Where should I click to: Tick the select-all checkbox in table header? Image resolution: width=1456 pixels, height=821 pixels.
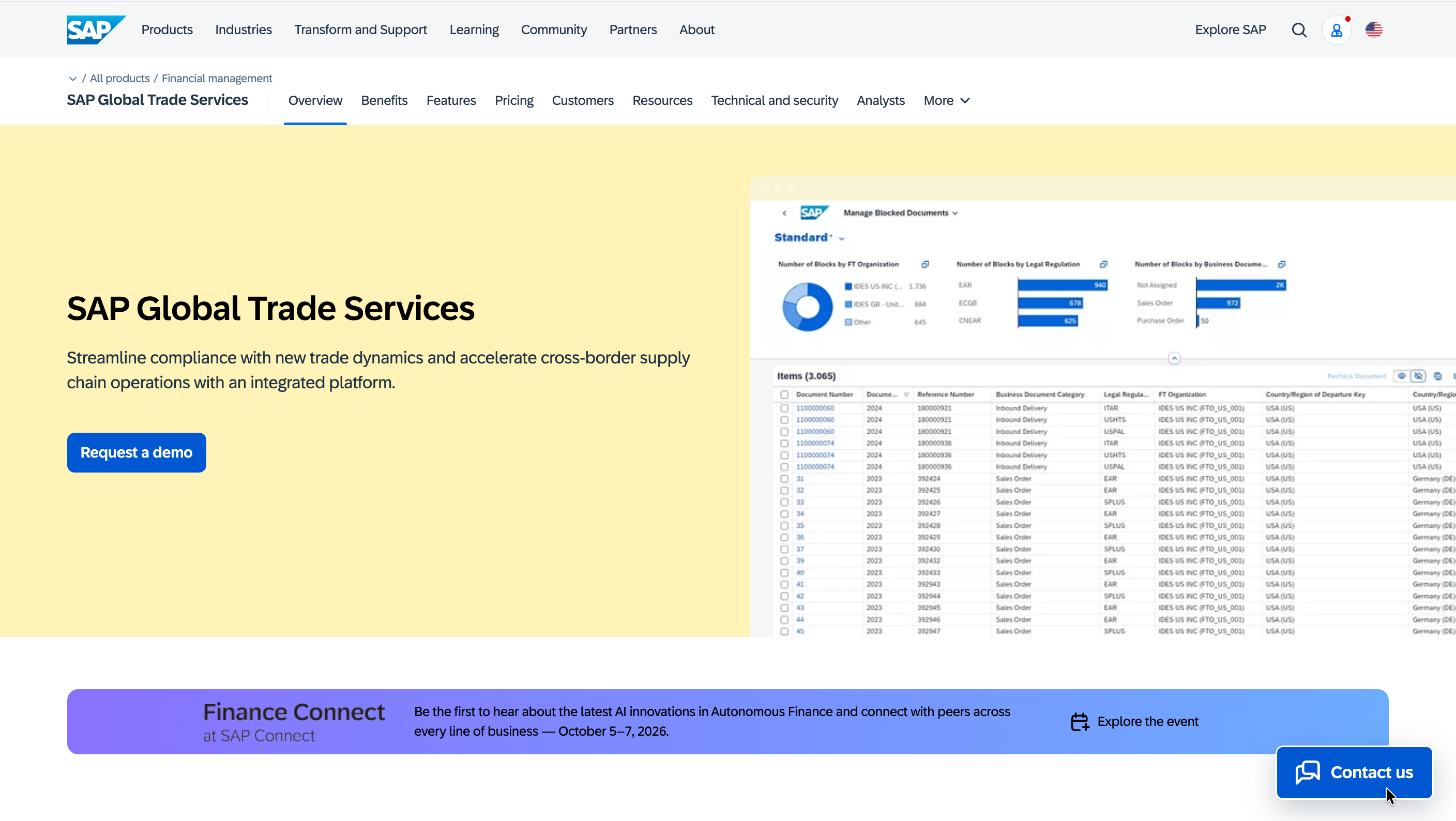tap(784, 394)
